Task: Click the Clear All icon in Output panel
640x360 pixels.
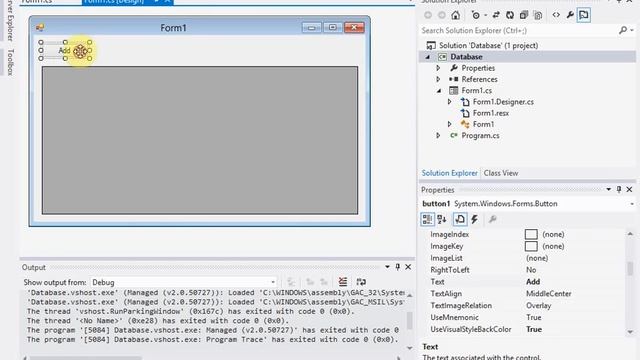Action: pyautogui.click(x=343, y=282)
